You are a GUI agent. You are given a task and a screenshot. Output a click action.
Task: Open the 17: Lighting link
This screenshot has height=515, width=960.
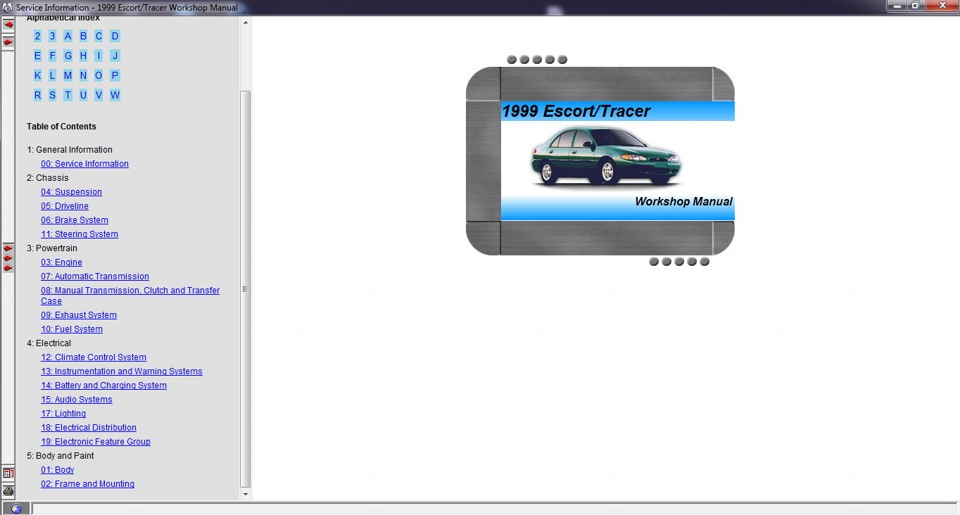pos(63,413)
